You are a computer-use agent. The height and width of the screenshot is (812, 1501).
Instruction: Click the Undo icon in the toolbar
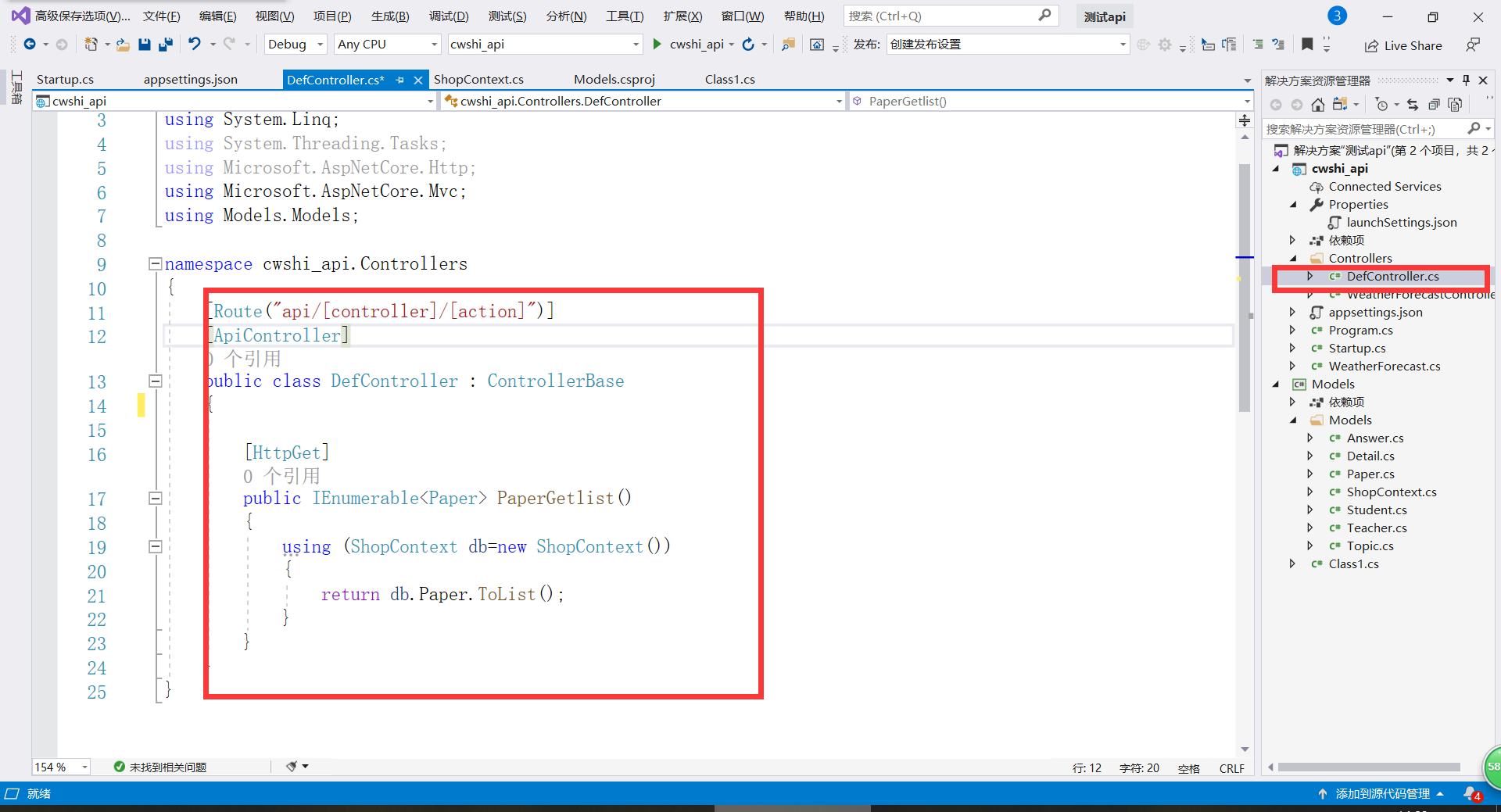[x=195, y=45]
